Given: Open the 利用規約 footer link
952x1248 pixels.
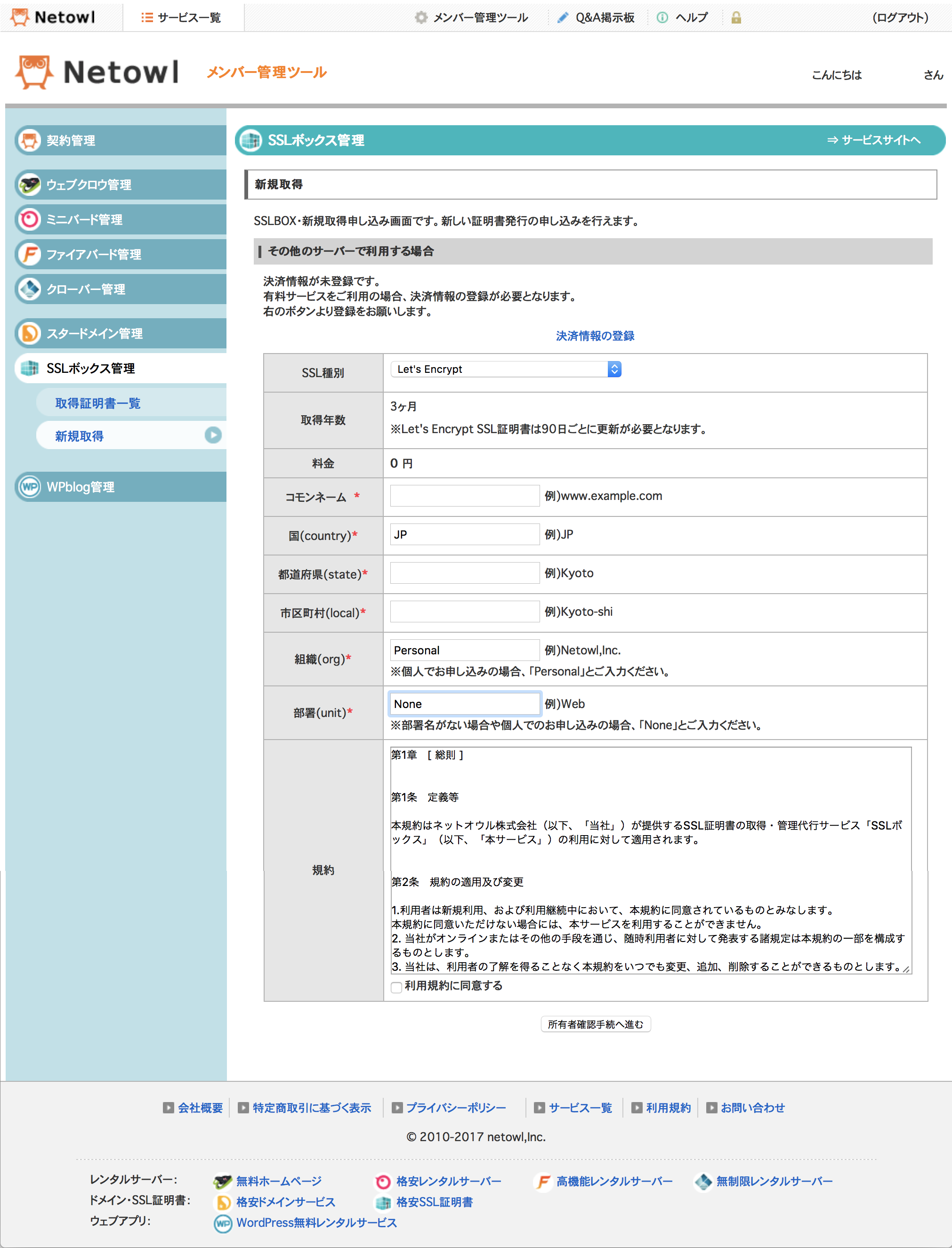Looking at the screenshot, I should pyautogui.click(x=668, y=1108).
